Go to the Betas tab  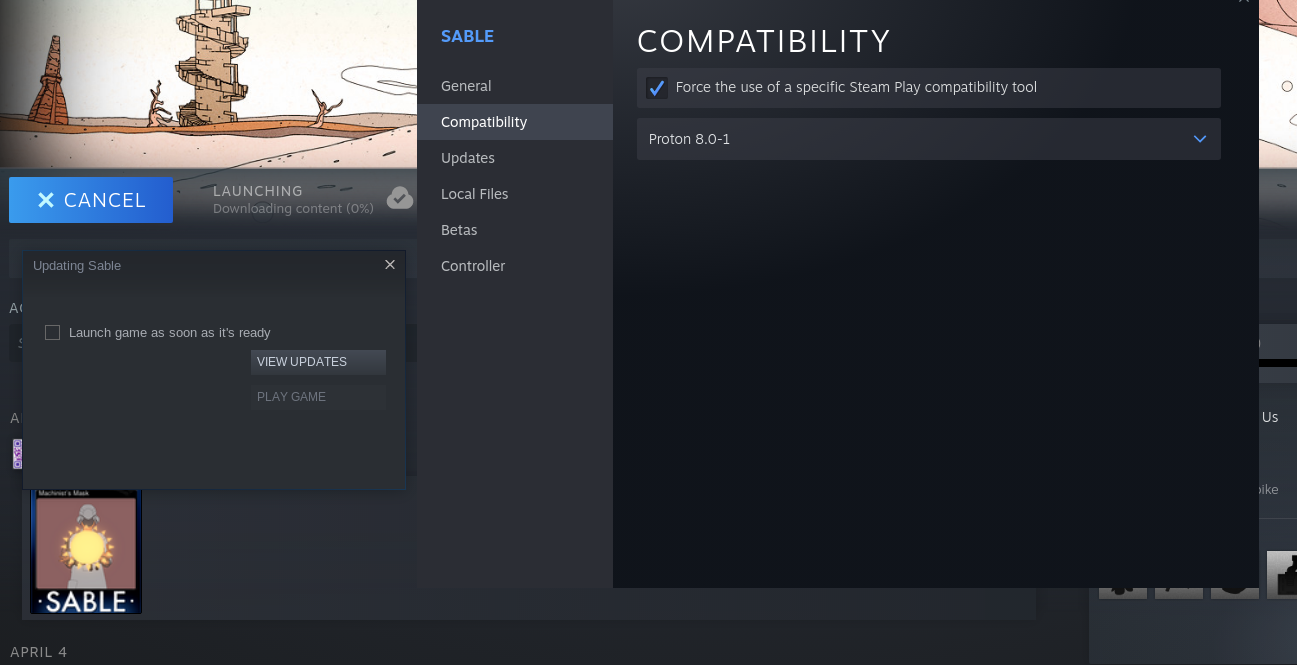515,230
